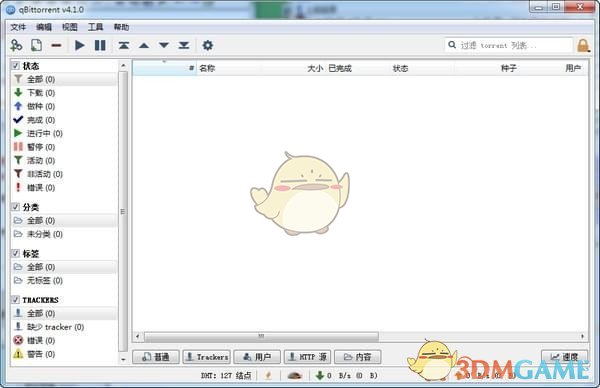Click the horizontal scrollbar thumb in torrent list

point(261,336)
